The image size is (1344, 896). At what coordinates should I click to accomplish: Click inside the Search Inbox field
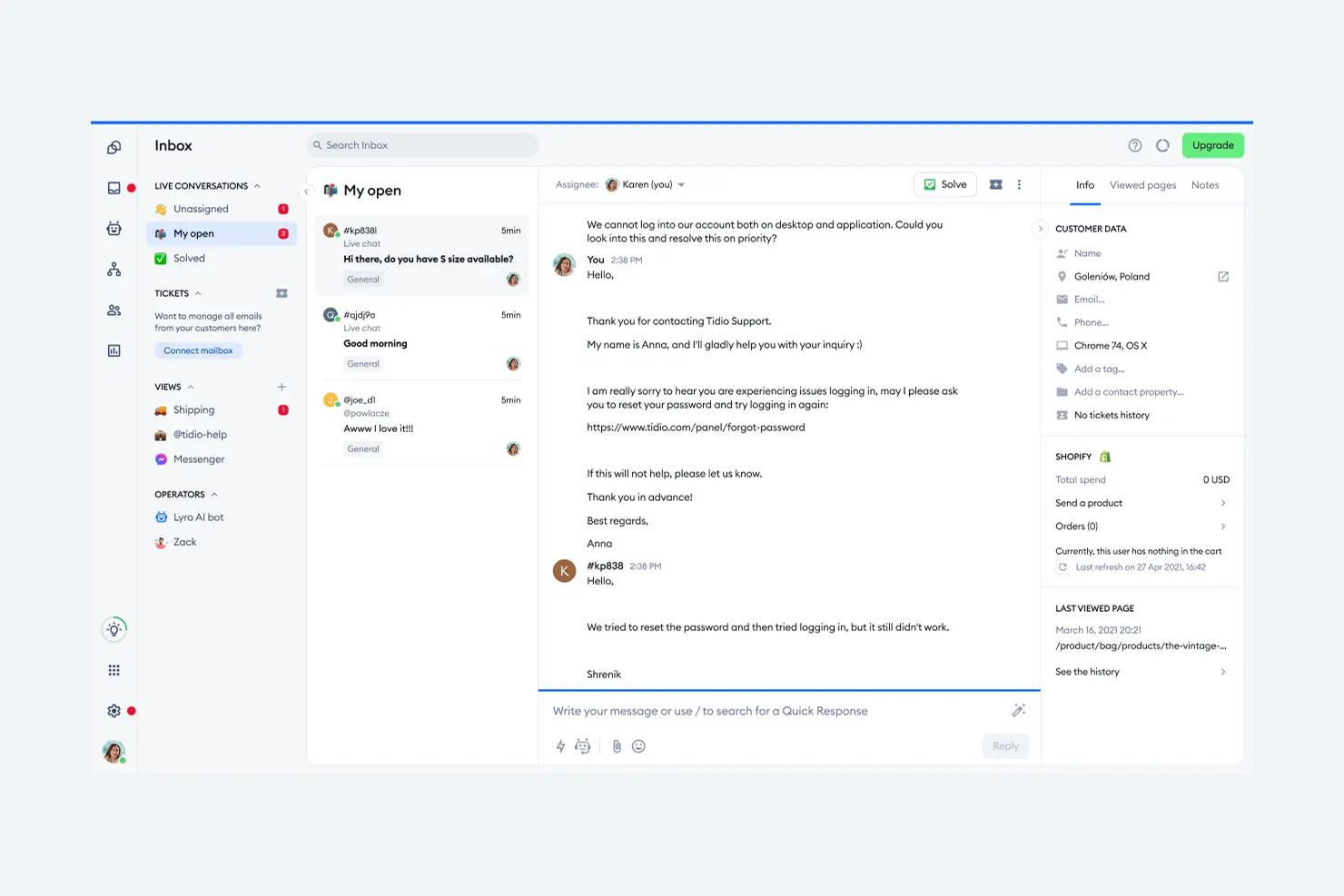pyautogui.click(x=422, y=145)
